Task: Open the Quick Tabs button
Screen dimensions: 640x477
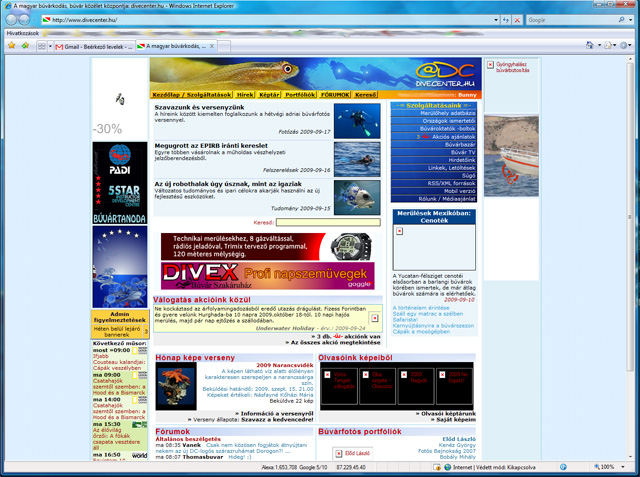Action: click(x=39, y=46)
